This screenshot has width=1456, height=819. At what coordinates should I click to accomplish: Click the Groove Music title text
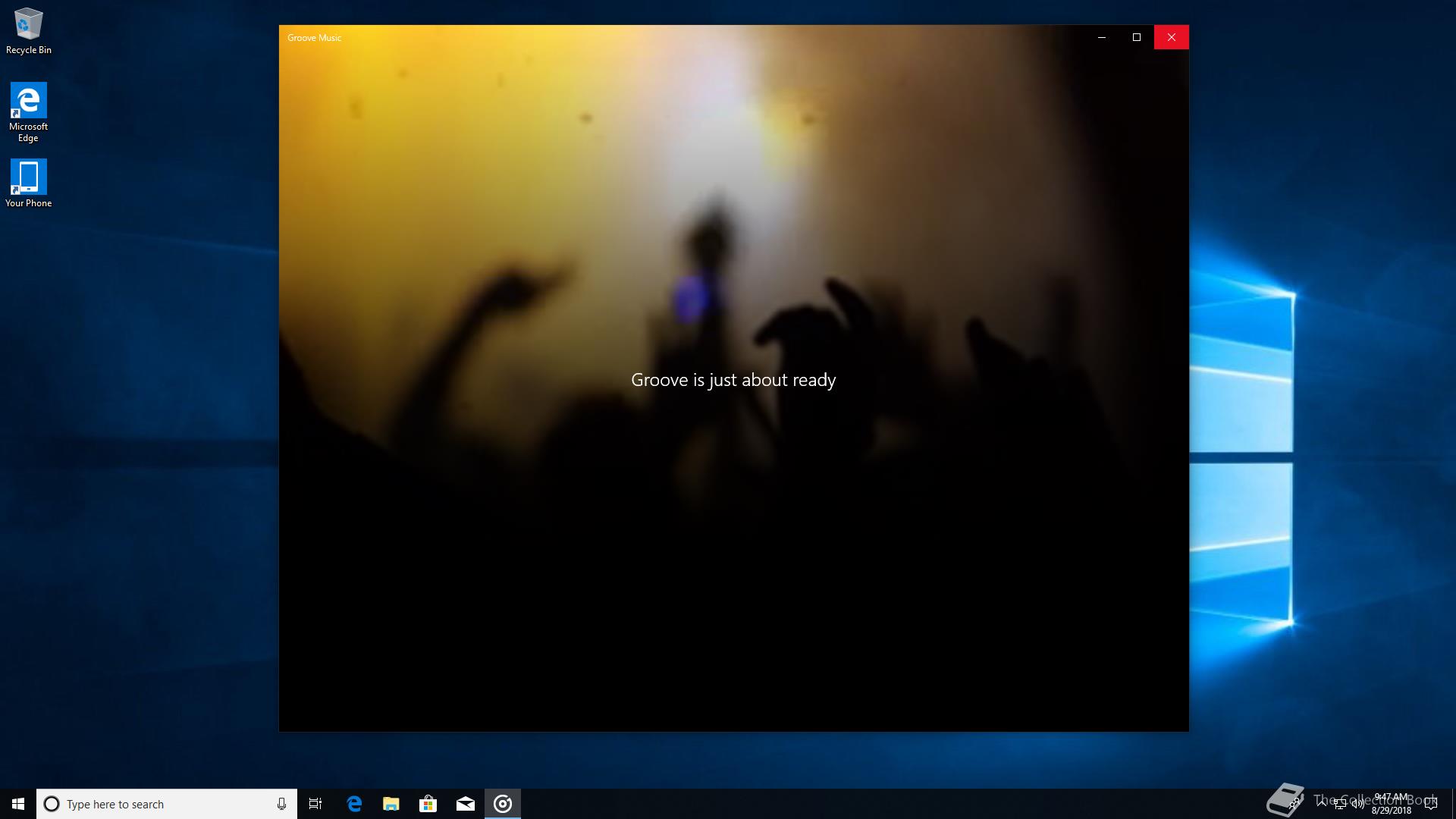click(314, 38)
